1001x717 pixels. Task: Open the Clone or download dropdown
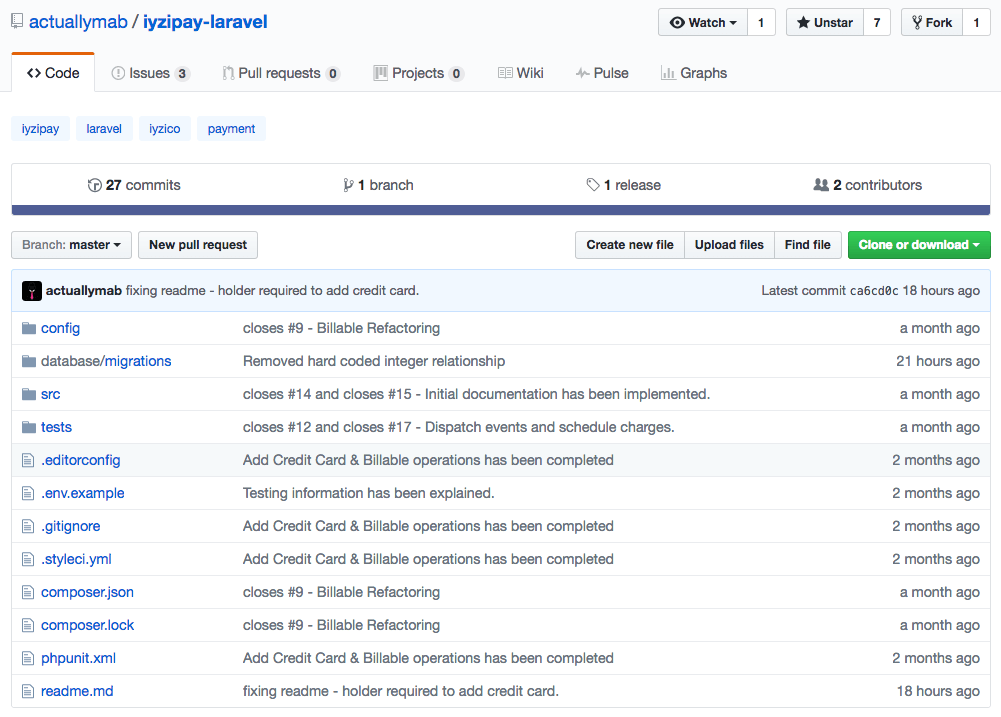[918, 245]
